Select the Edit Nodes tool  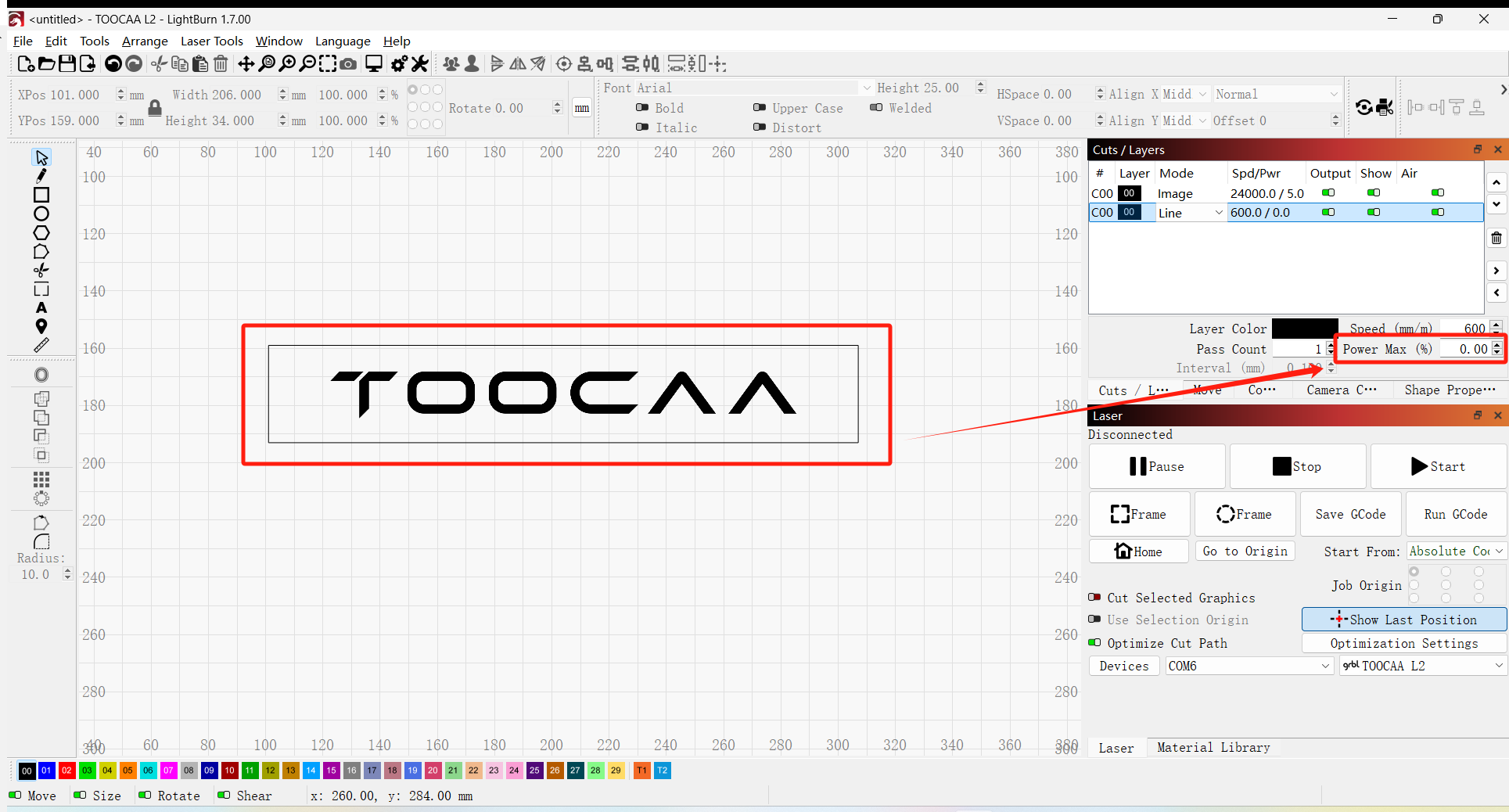[x=41, y=251]
